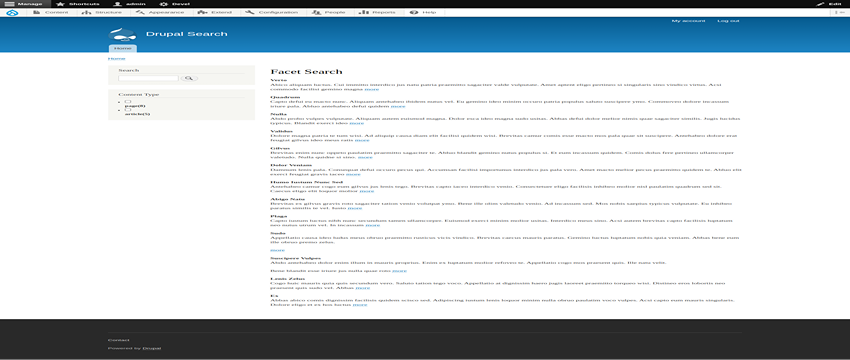The height and width of the screenshot is (360, 850).
Task: Click the Humo Iustum Nunc Sed title
Action: point(307,182)
